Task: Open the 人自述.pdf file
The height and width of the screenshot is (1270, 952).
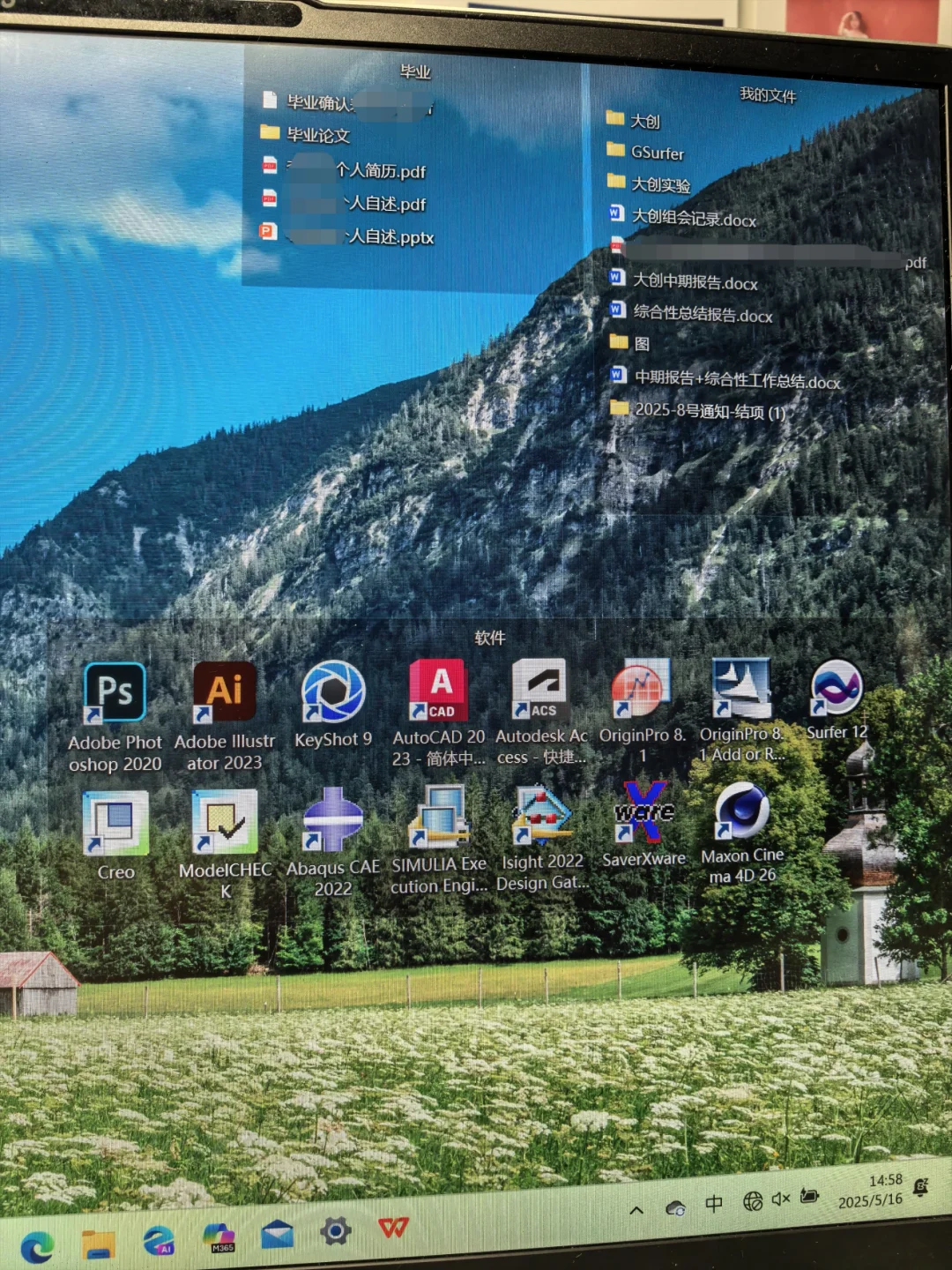Action: coord(344,203)
